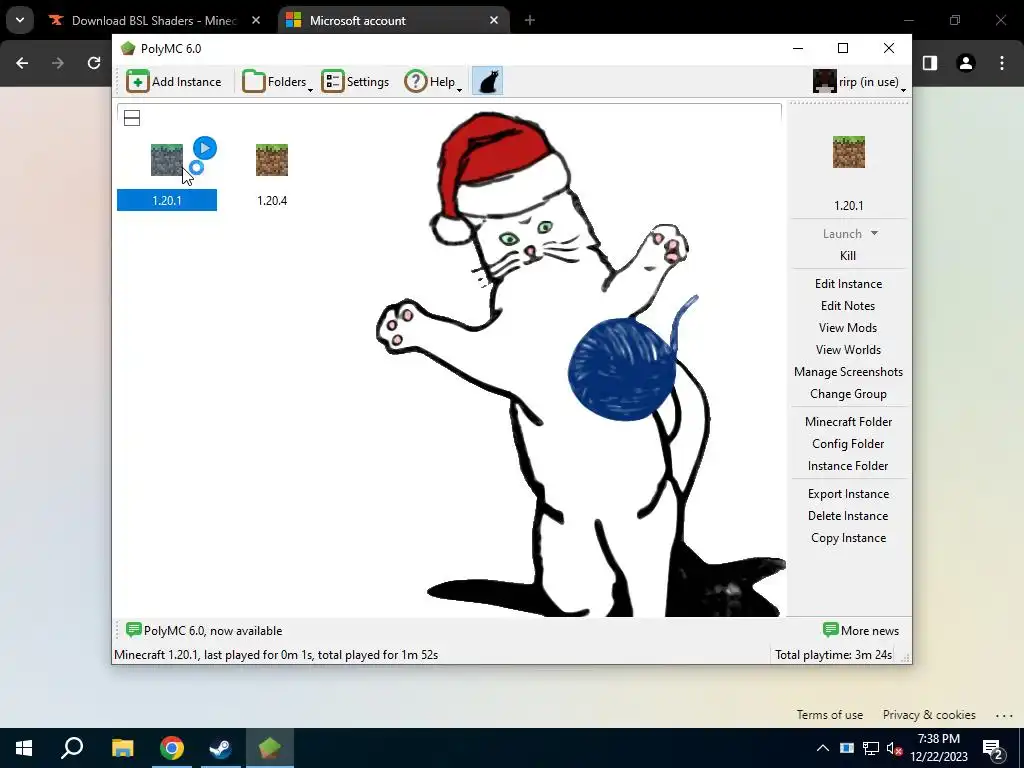Click the PolyMC title bar icon
1024x768 pixels.
pyautogui.click(x=128, y=48)
